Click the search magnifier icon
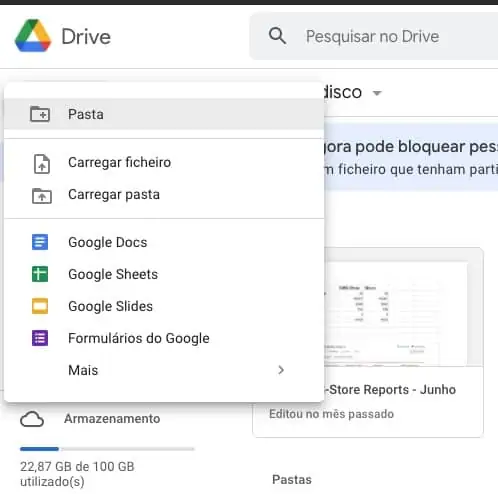 [x=277, y=36]
